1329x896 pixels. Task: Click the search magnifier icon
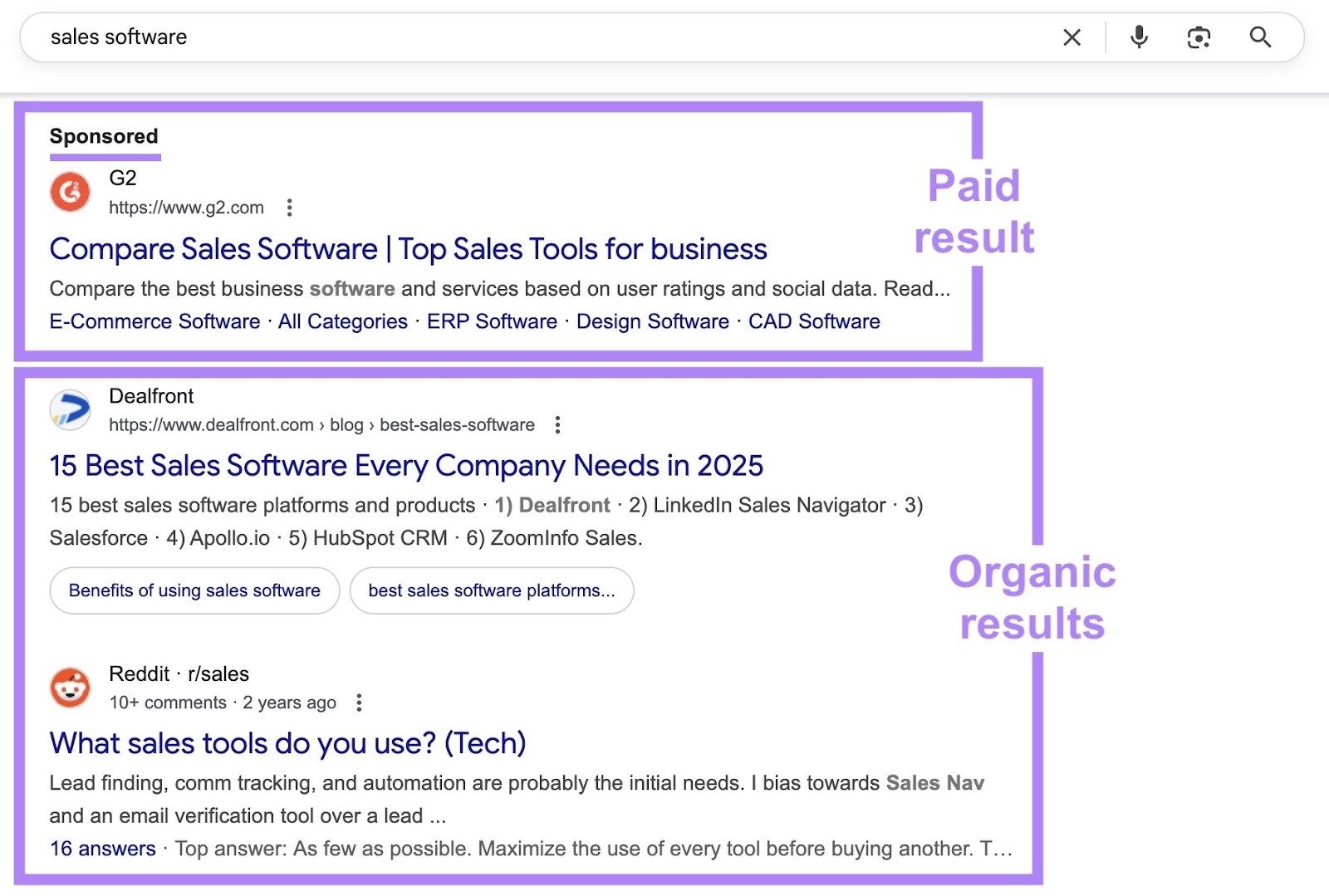coord(1260,37)
